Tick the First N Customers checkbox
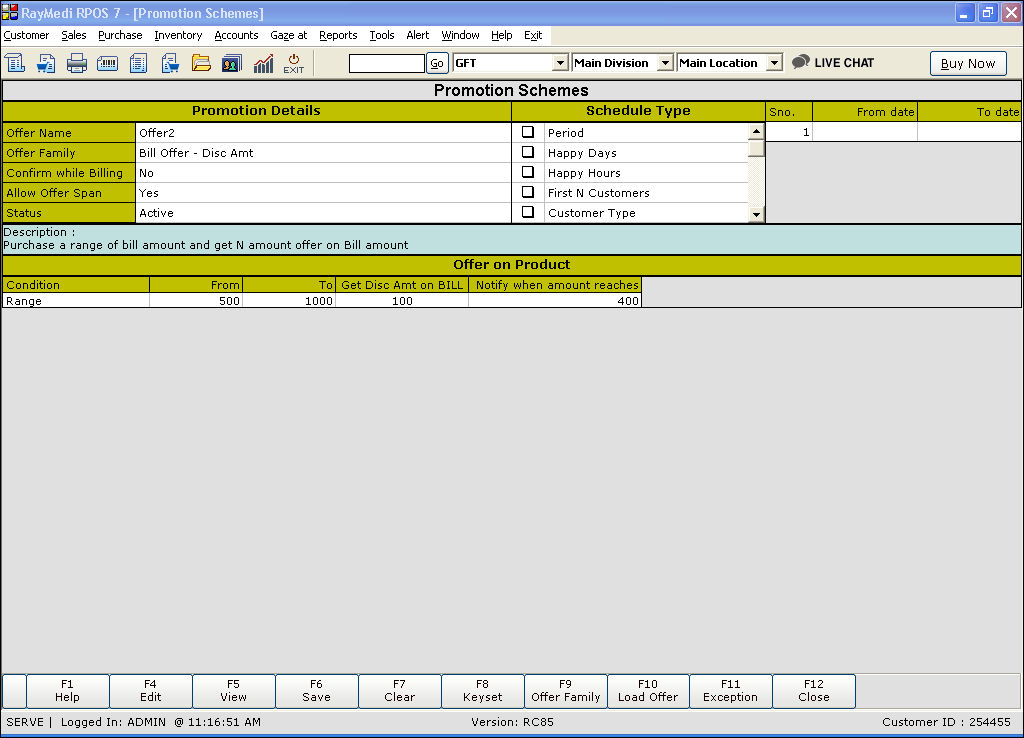 [x=528, y=192]
